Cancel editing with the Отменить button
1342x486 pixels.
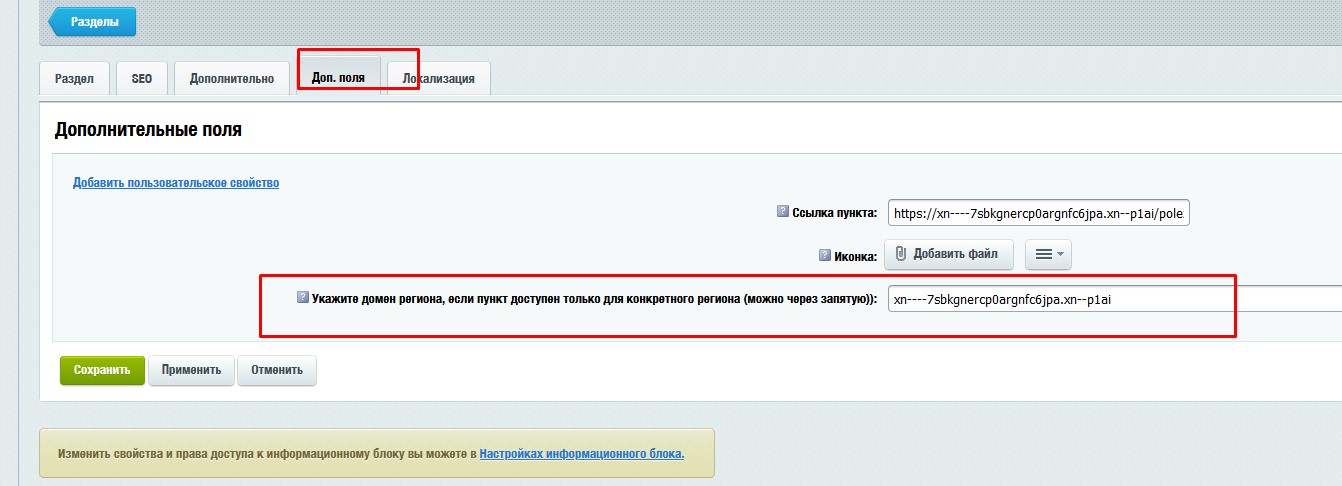[x=277, y=370]
